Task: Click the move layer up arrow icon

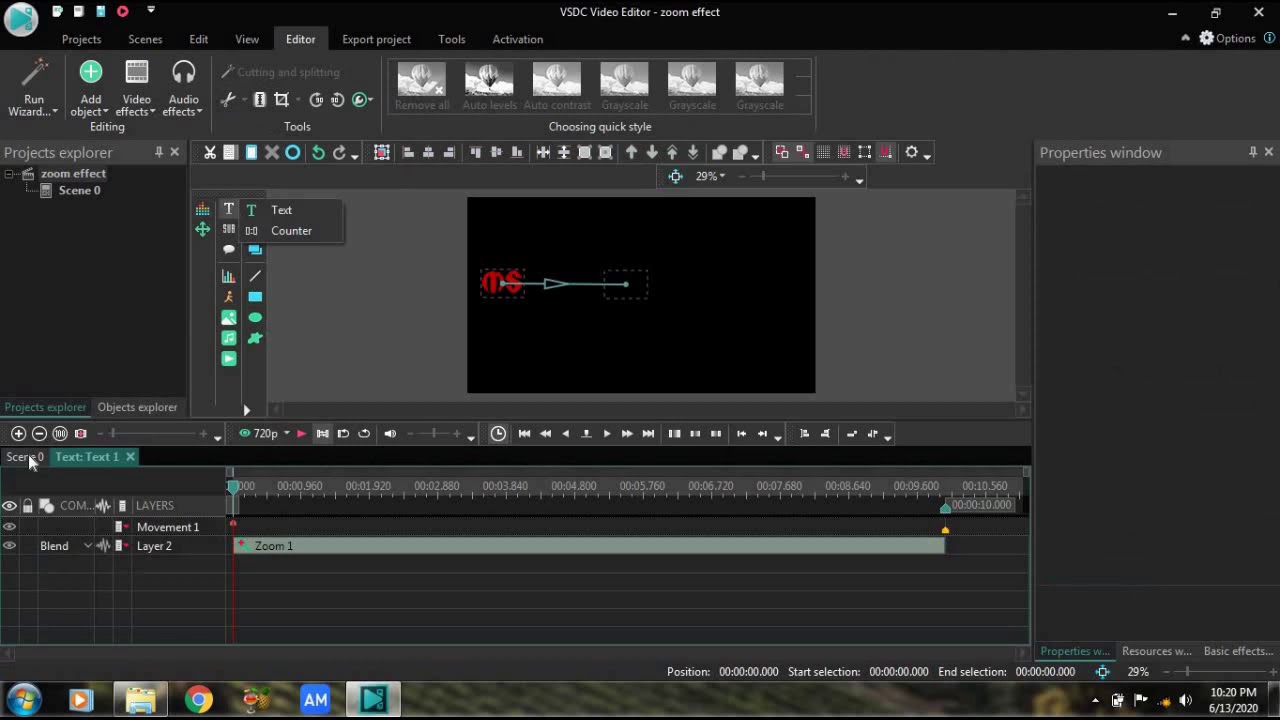Action: 631,152
